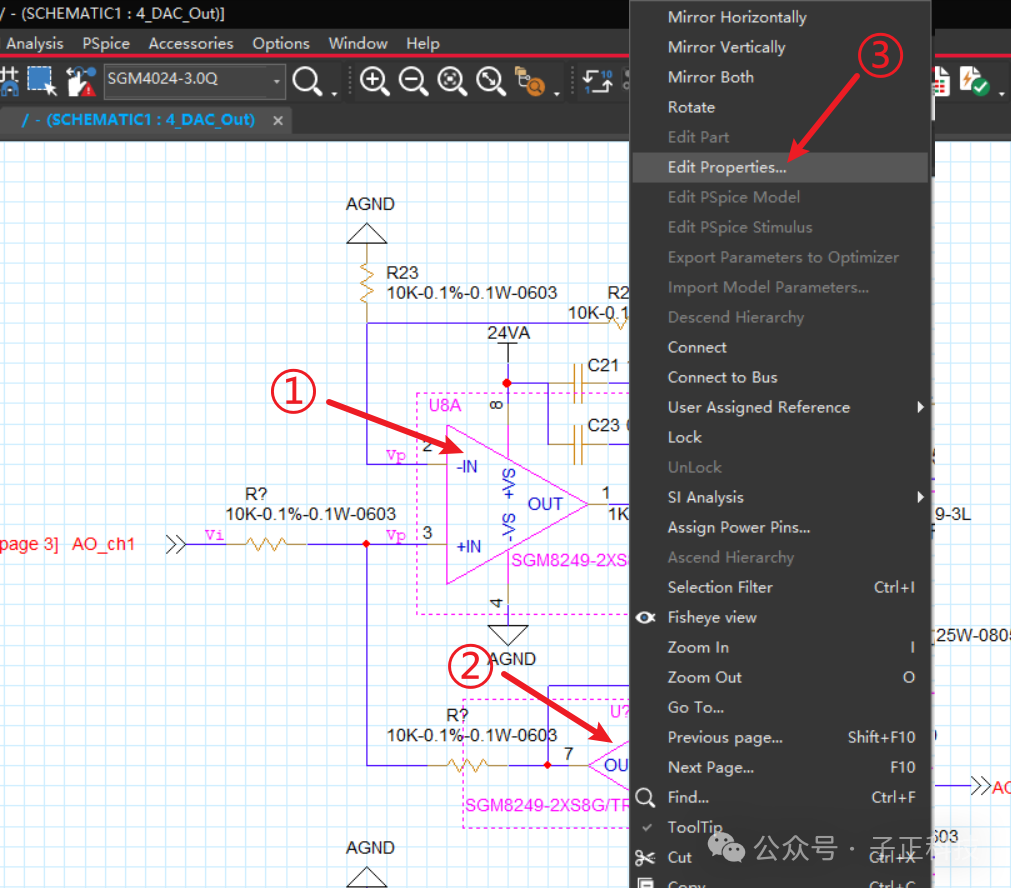
Task: Select Go To... in the context menu
Action: (780, 707)
